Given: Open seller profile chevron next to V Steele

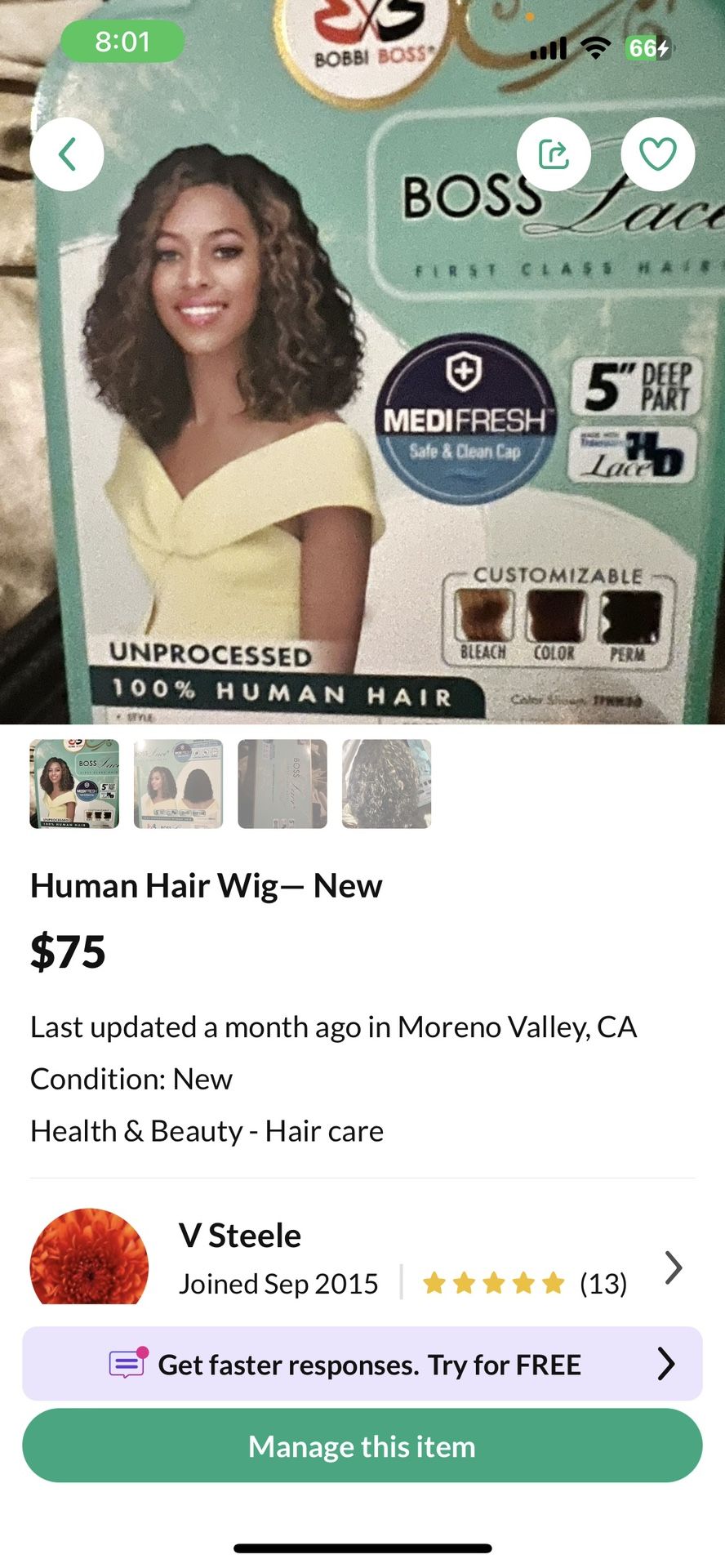Looking at the screenshot, I should (x=673, y=1267).
